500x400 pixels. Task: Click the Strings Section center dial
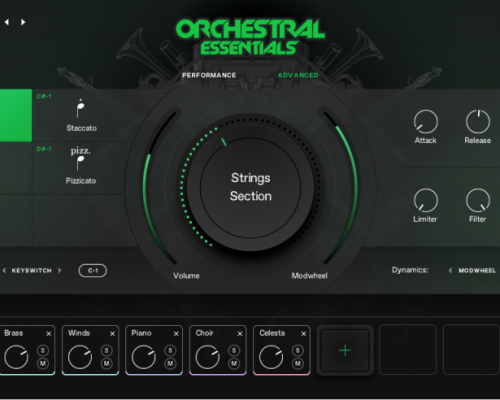pyautogui.click(x=250, y=187)
